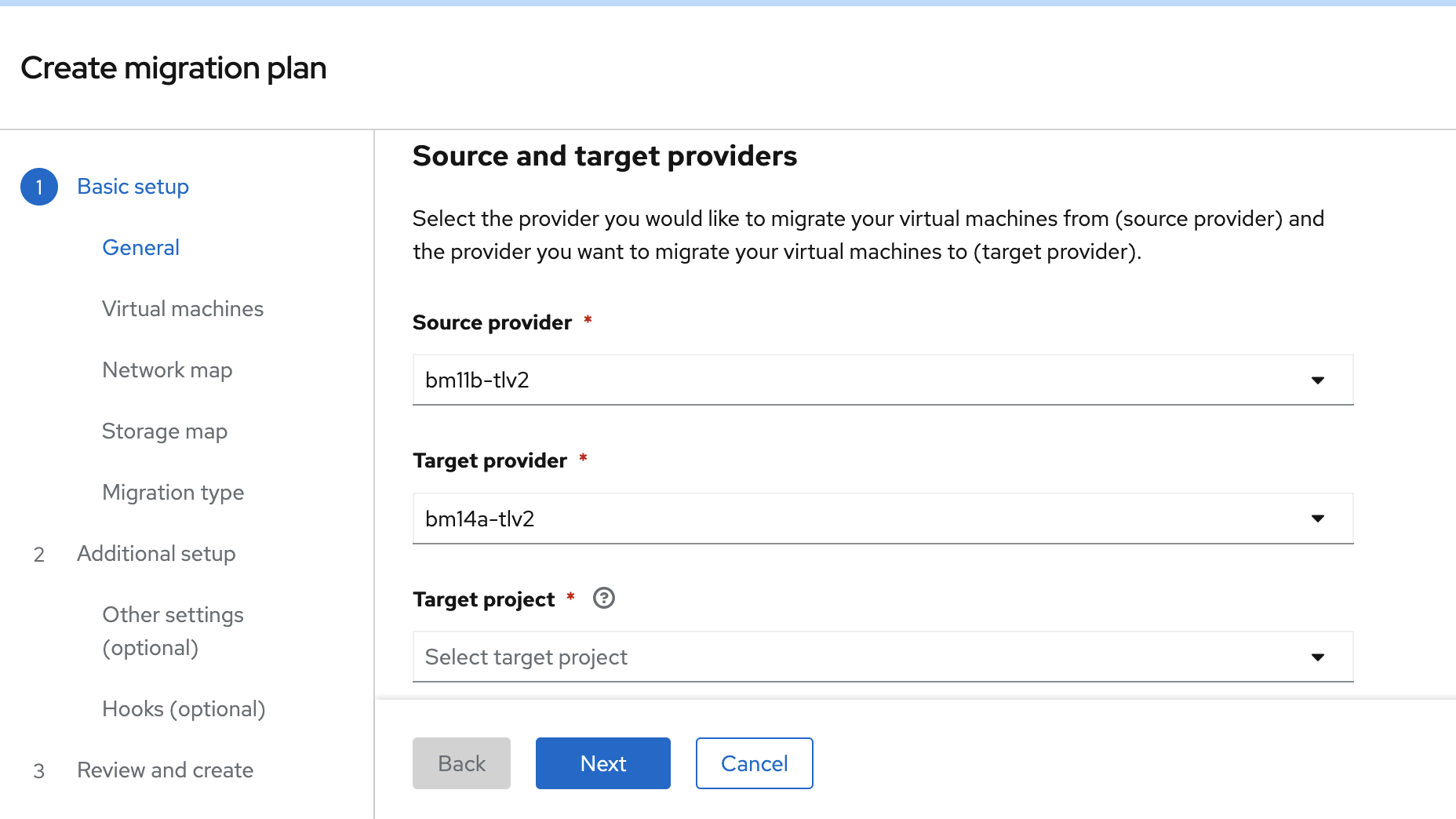Open Additional setup step

[156, 554]
